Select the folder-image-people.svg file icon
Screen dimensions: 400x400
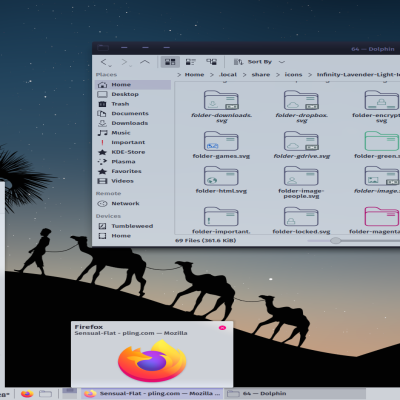coord(301,176)
